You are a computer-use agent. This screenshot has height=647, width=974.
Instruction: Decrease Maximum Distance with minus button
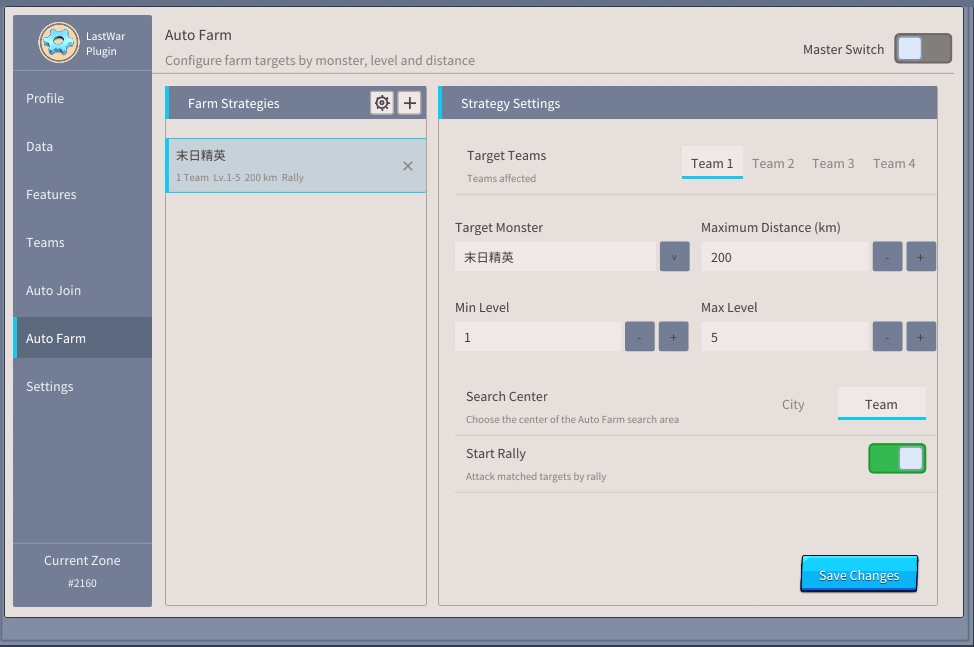[x=887, y=257]
